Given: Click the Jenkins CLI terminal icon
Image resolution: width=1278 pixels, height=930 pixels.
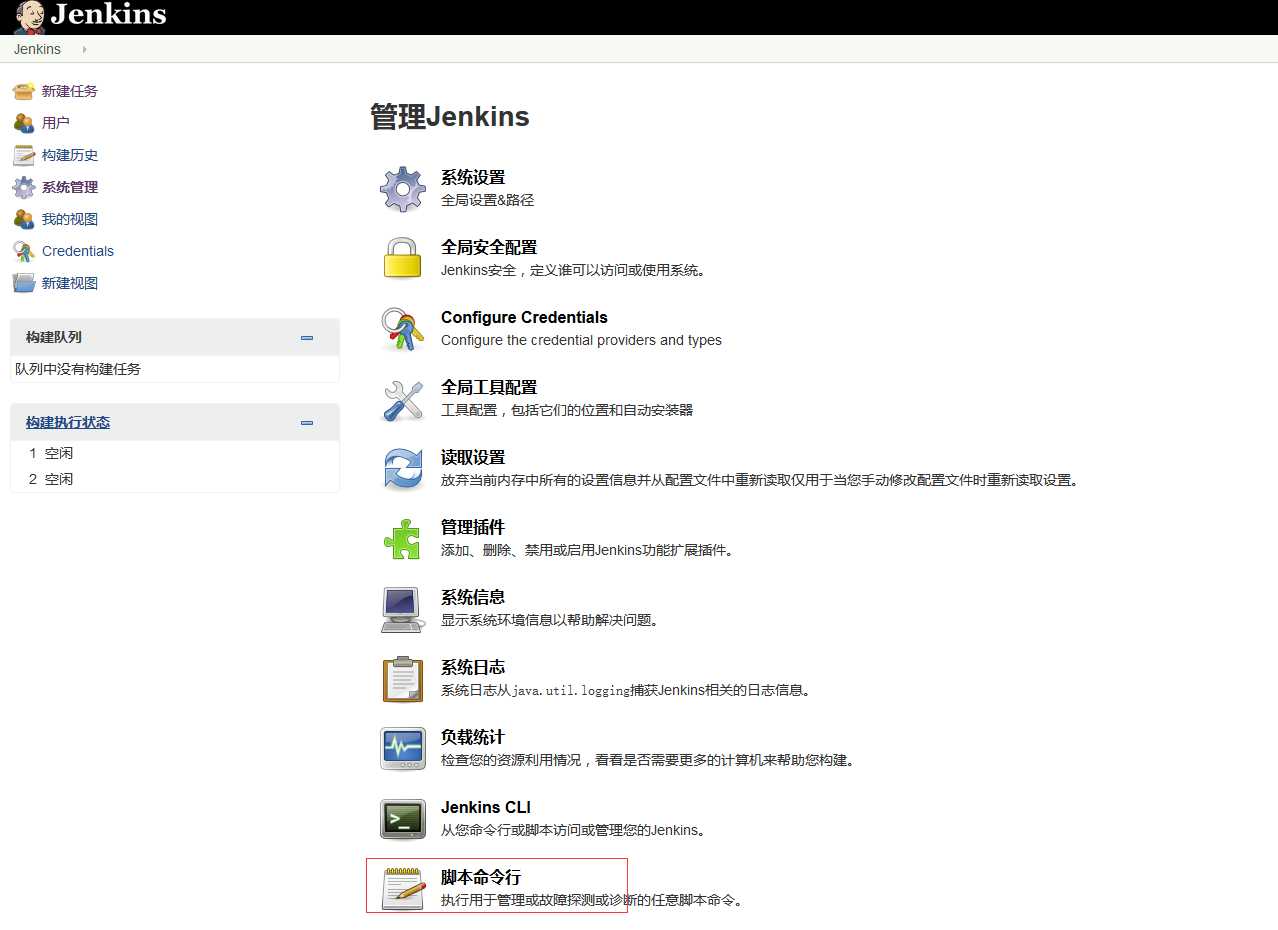Looking at the screenshot, I should [x=403, y=819].
